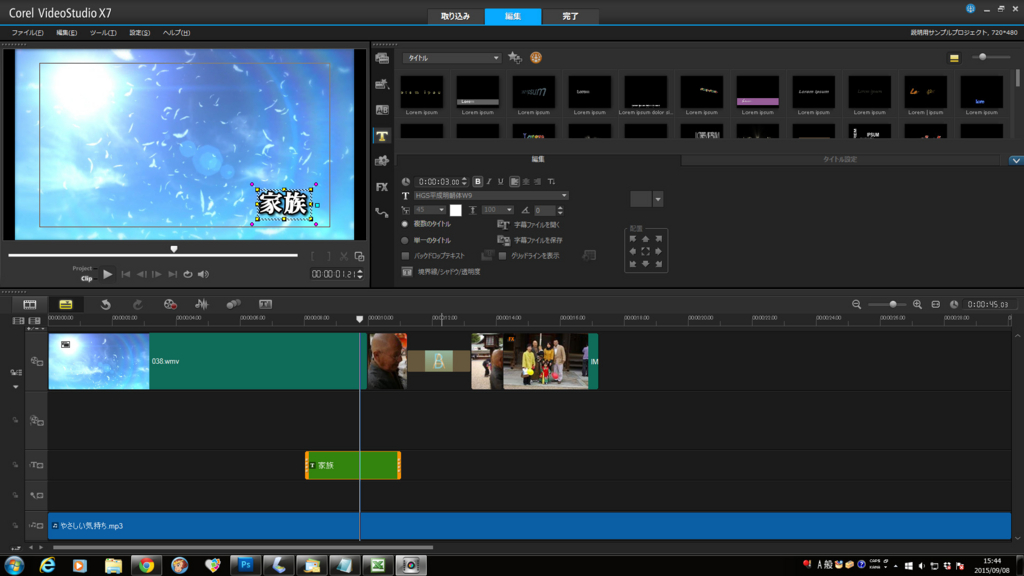Viewport: 1024px width, 576px height.
Task: Select 単一のタイトル radio button
Action: pyautogui.click(x=405, y=240)
